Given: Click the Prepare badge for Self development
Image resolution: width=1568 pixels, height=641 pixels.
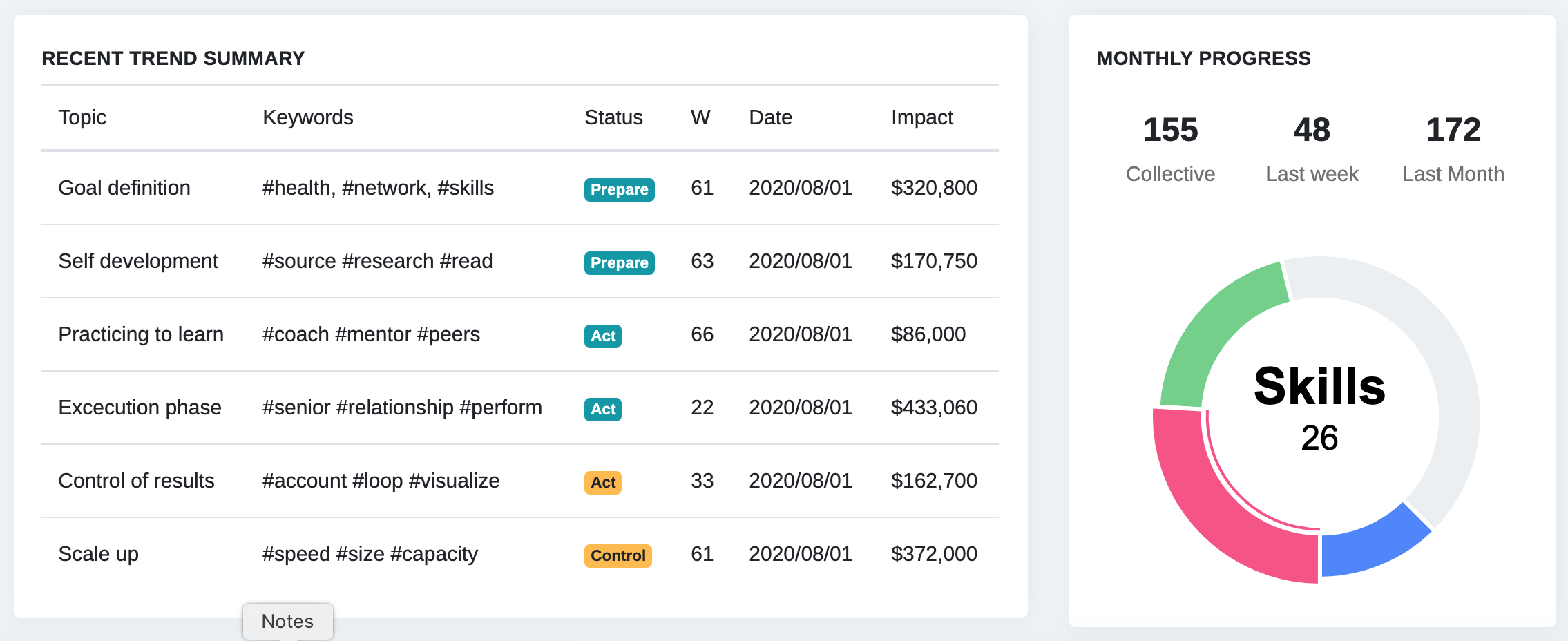Looking at the screenshot, I should pyautogui.click(x=619, y=262).
